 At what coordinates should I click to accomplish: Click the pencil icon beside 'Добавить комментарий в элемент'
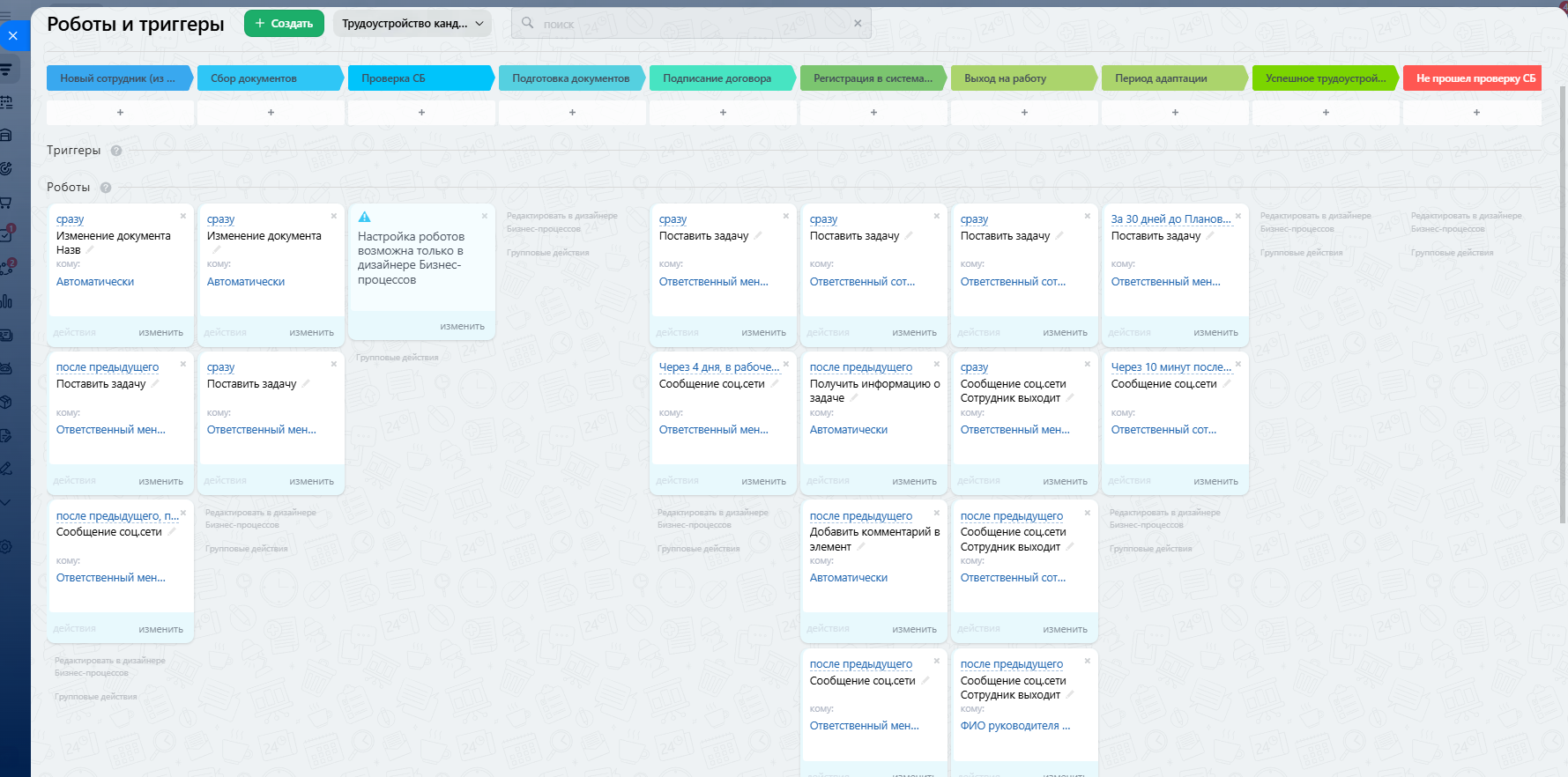(861, 546)
